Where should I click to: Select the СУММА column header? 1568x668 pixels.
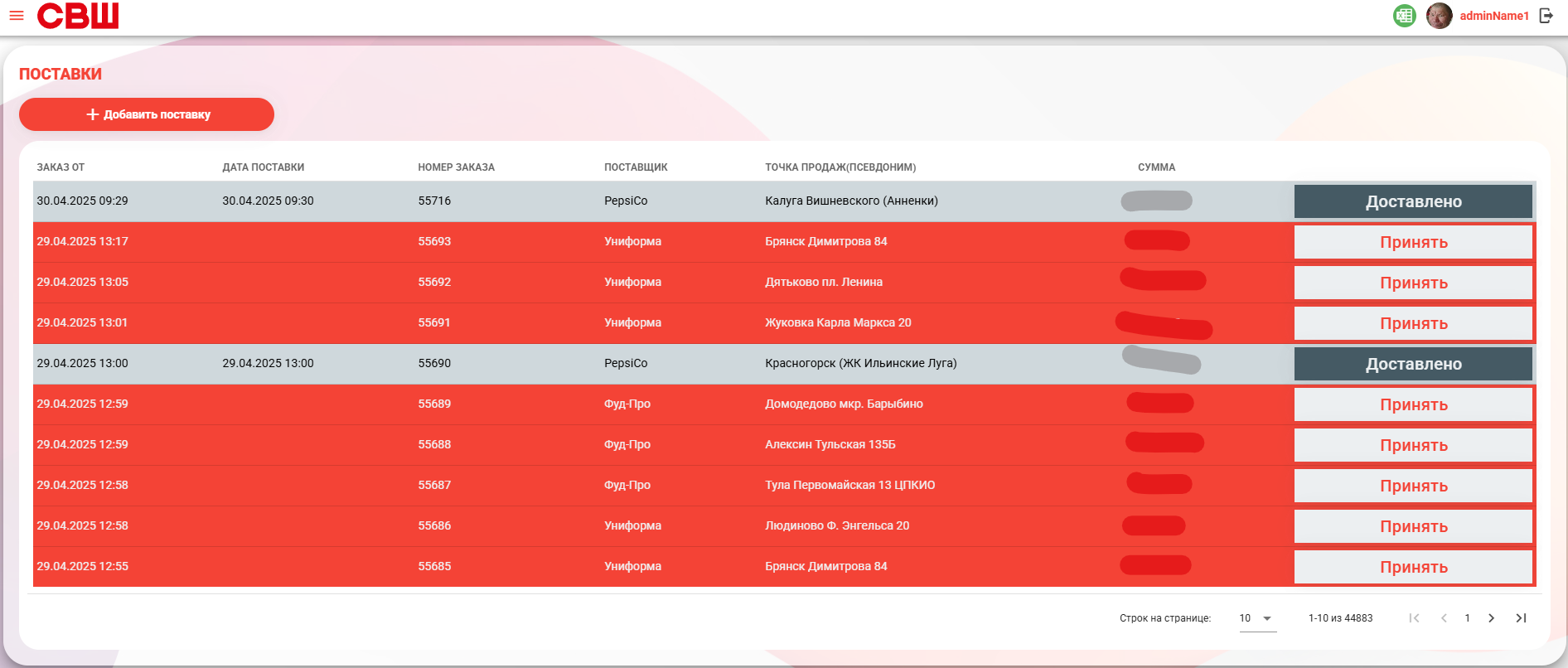point(1156,167)
